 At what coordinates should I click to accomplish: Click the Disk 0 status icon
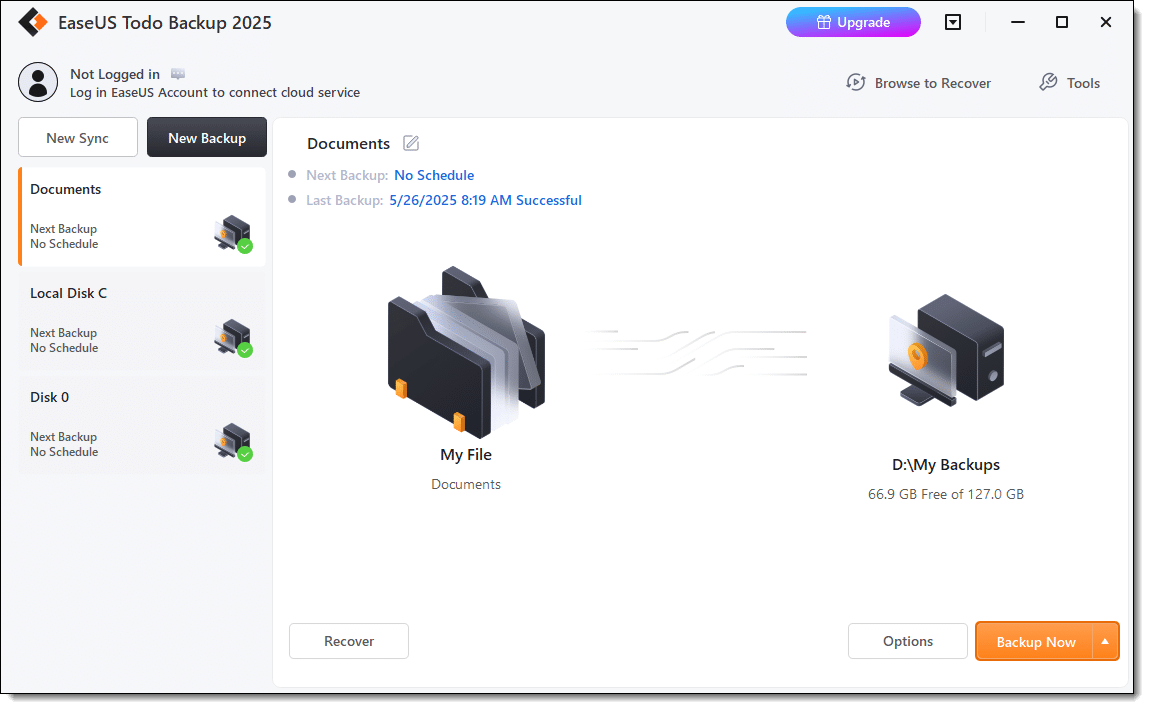[233, 442]
